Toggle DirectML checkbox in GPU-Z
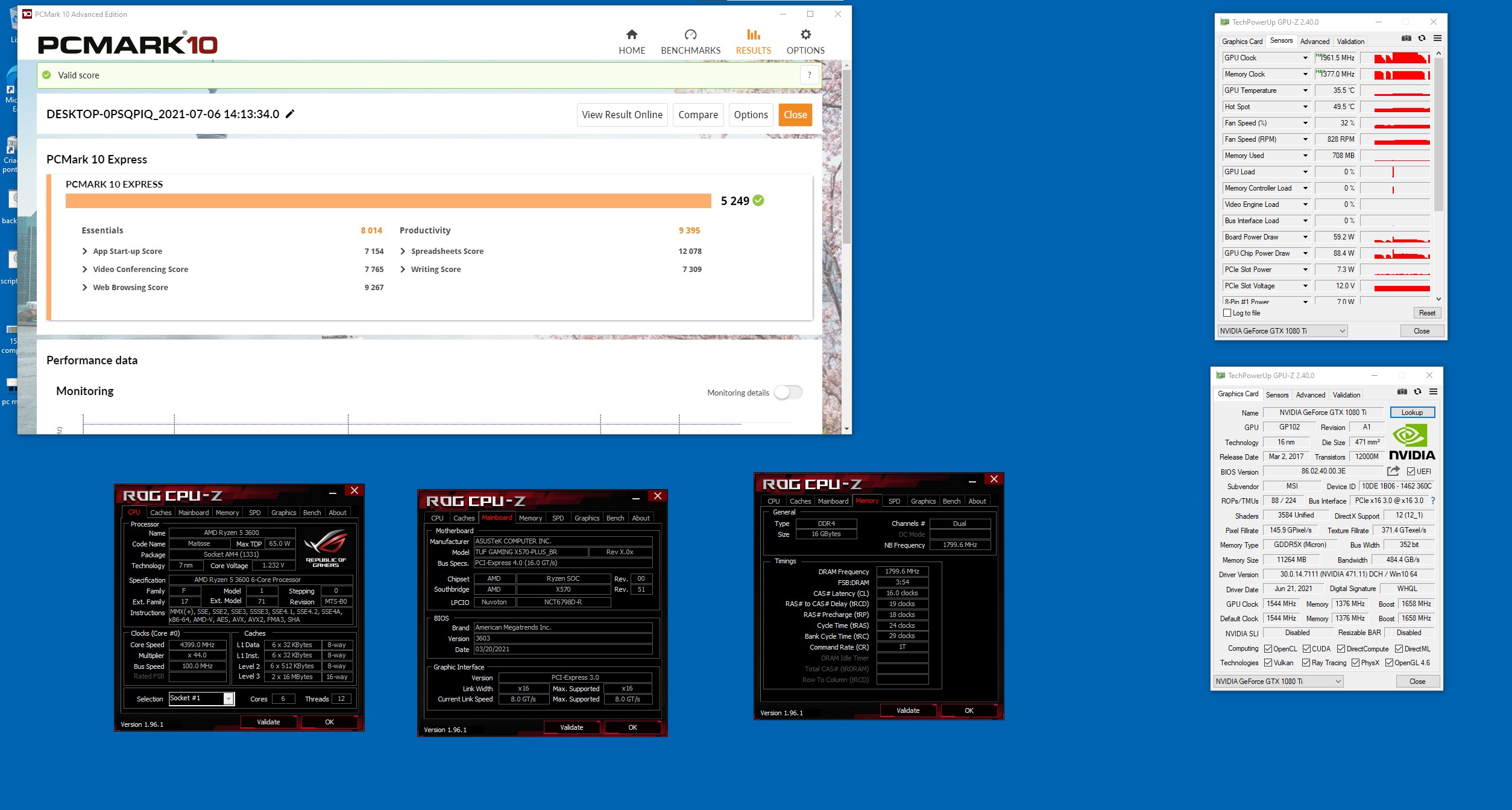Screen dimensions: 1512x810 click(x=1399, y=649)
